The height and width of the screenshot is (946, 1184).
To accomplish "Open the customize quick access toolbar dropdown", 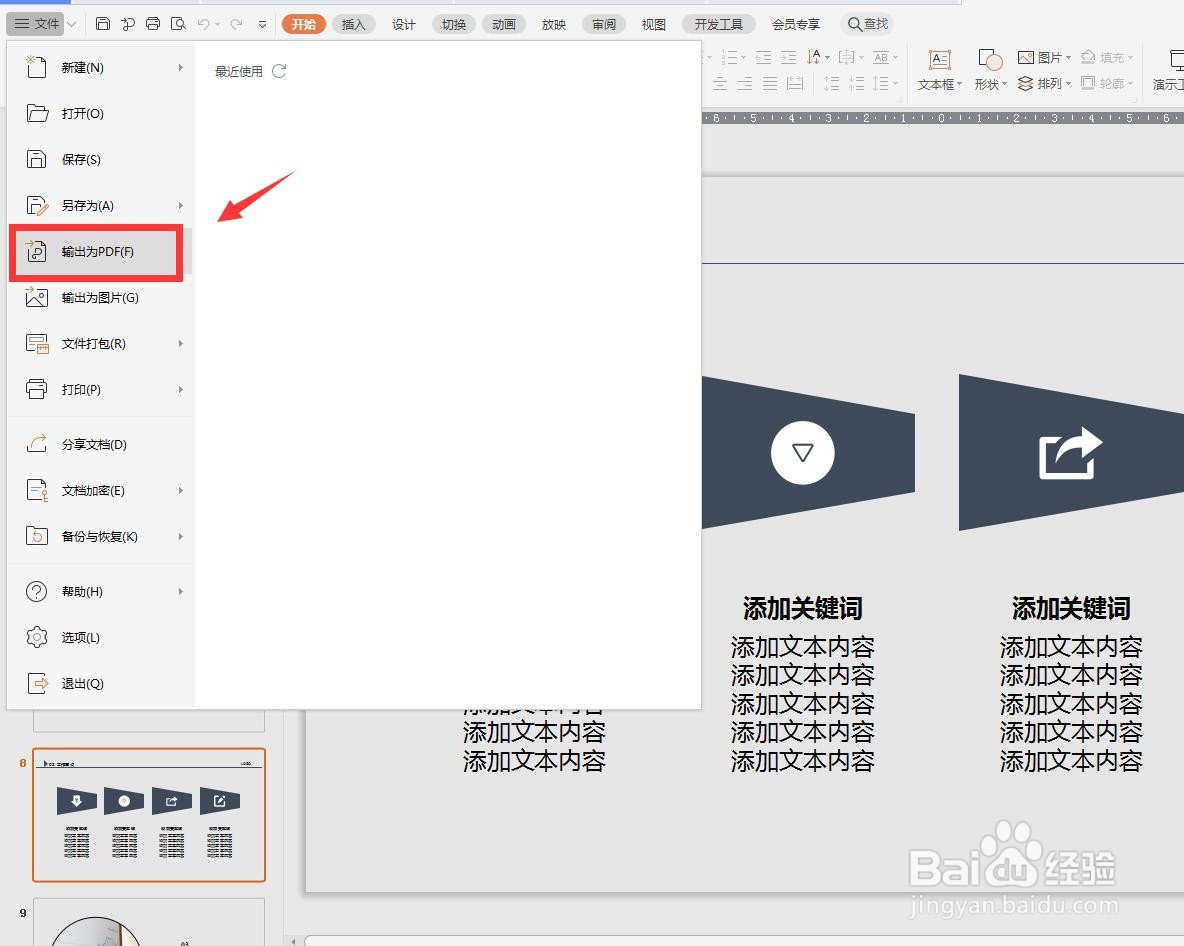I will pos(262,24).
